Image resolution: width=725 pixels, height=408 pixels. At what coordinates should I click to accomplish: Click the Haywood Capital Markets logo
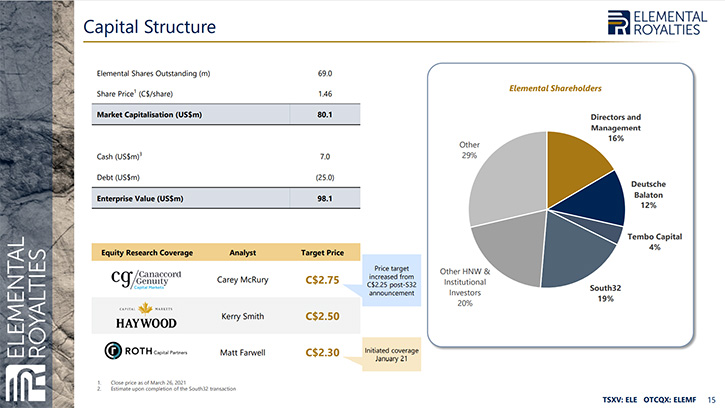[146, 316]
